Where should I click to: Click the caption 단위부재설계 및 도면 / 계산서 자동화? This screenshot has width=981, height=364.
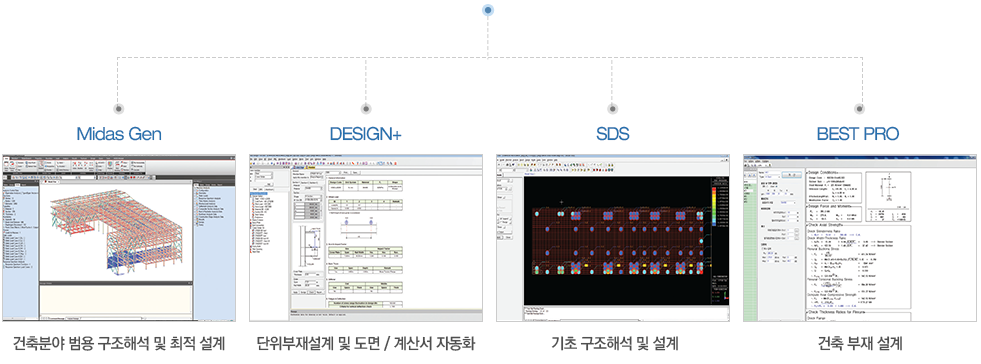(366, 343)
